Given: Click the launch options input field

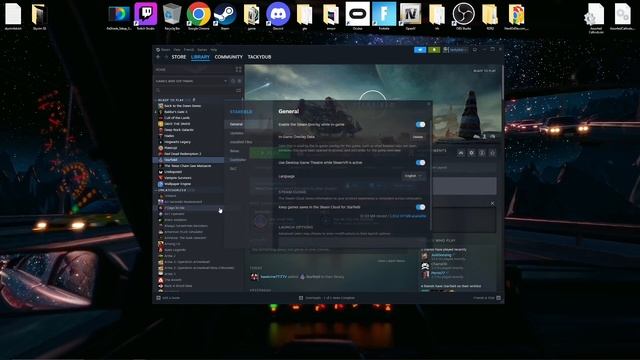Looking at the screenshot, I should pos(352,242).
